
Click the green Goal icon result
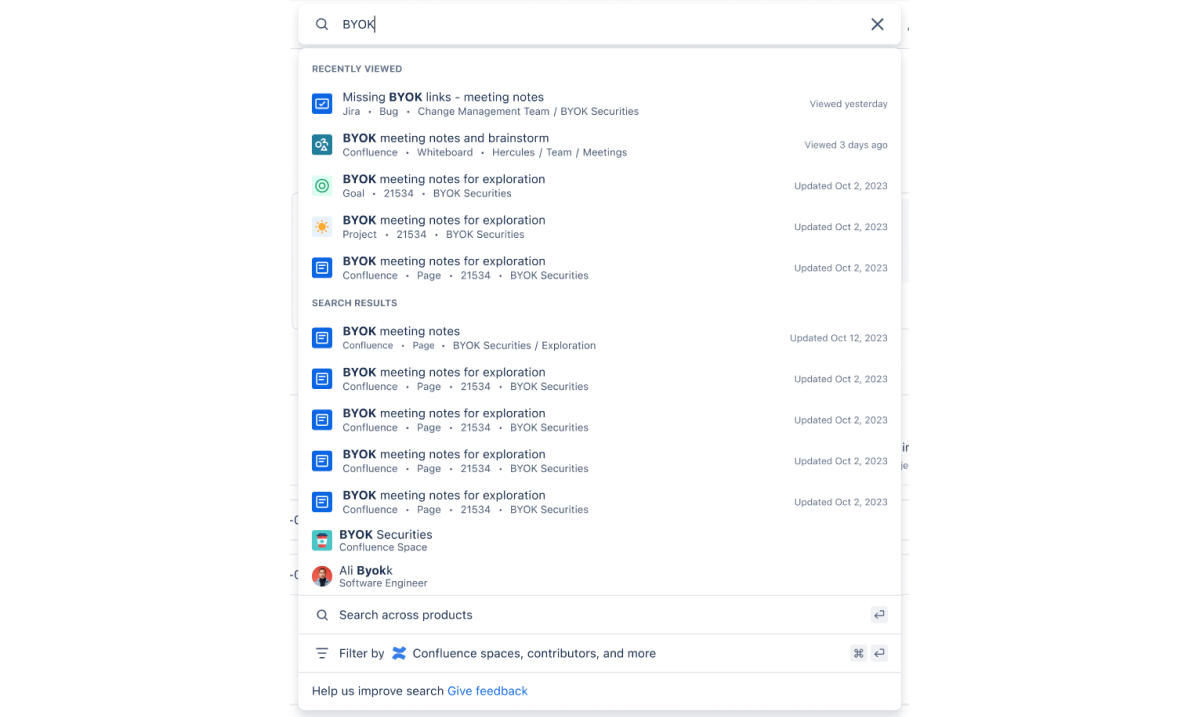point(322,186)
